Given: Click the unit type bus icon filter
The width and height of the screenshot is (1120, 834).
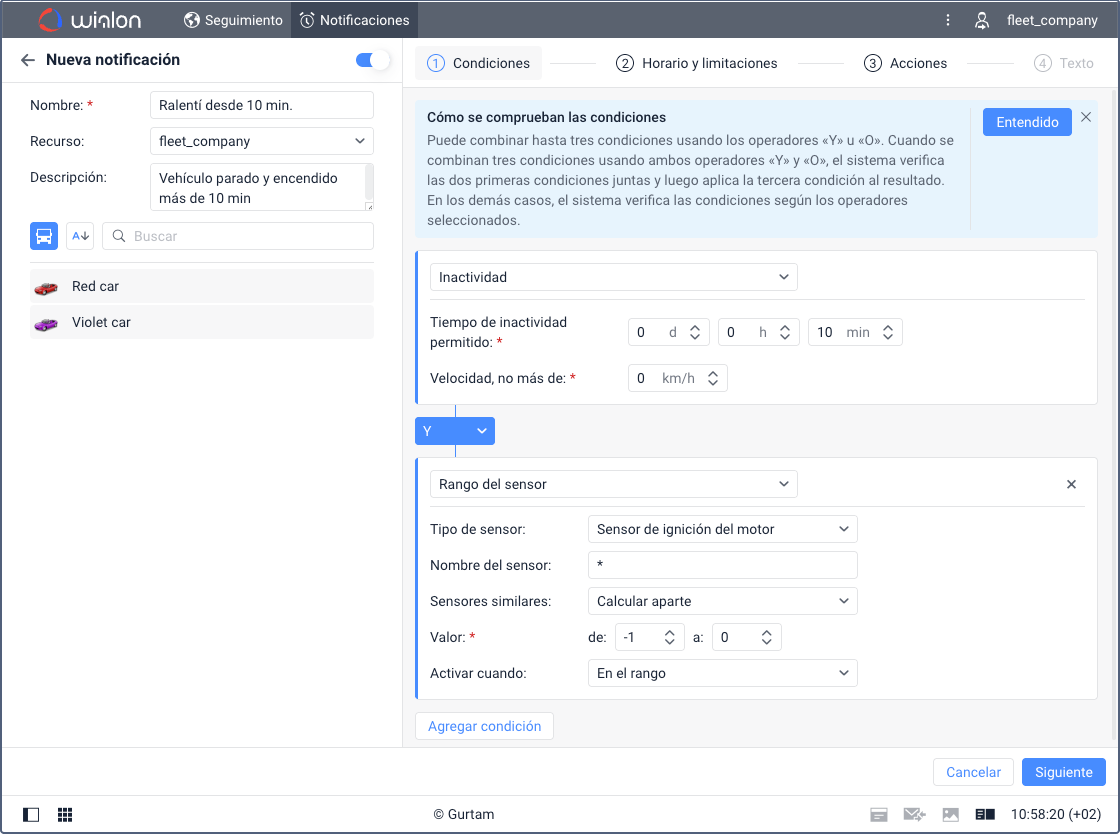Looking at the screenshot, I should [x=44, y=236].
